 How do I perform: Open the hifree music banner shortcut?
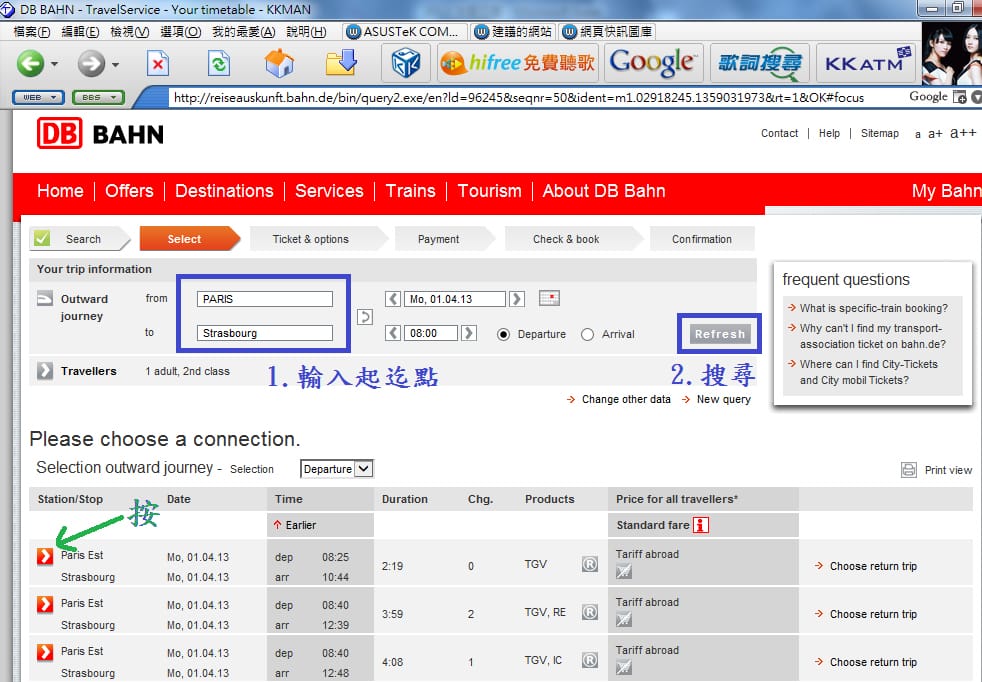tap(517, 63)
